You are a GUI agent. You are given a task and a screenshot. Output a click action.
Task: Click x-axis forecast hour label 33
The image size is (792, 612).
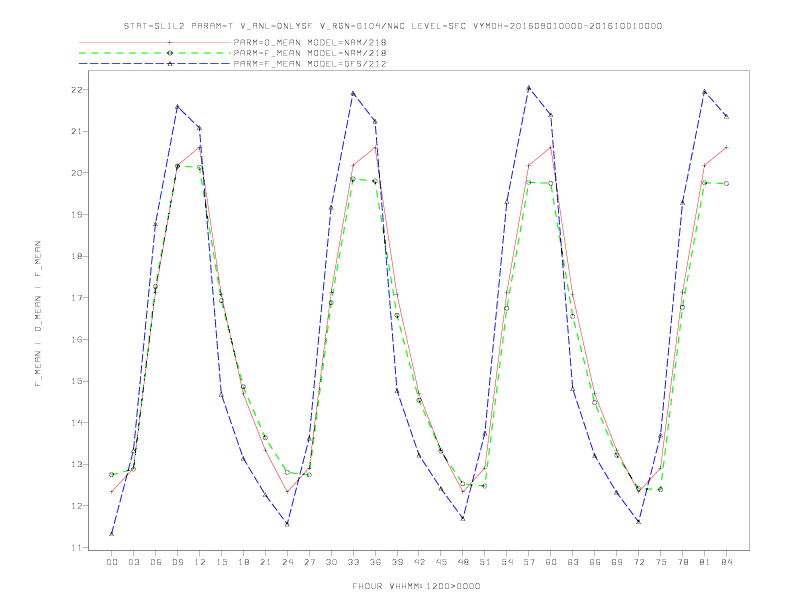353,562
